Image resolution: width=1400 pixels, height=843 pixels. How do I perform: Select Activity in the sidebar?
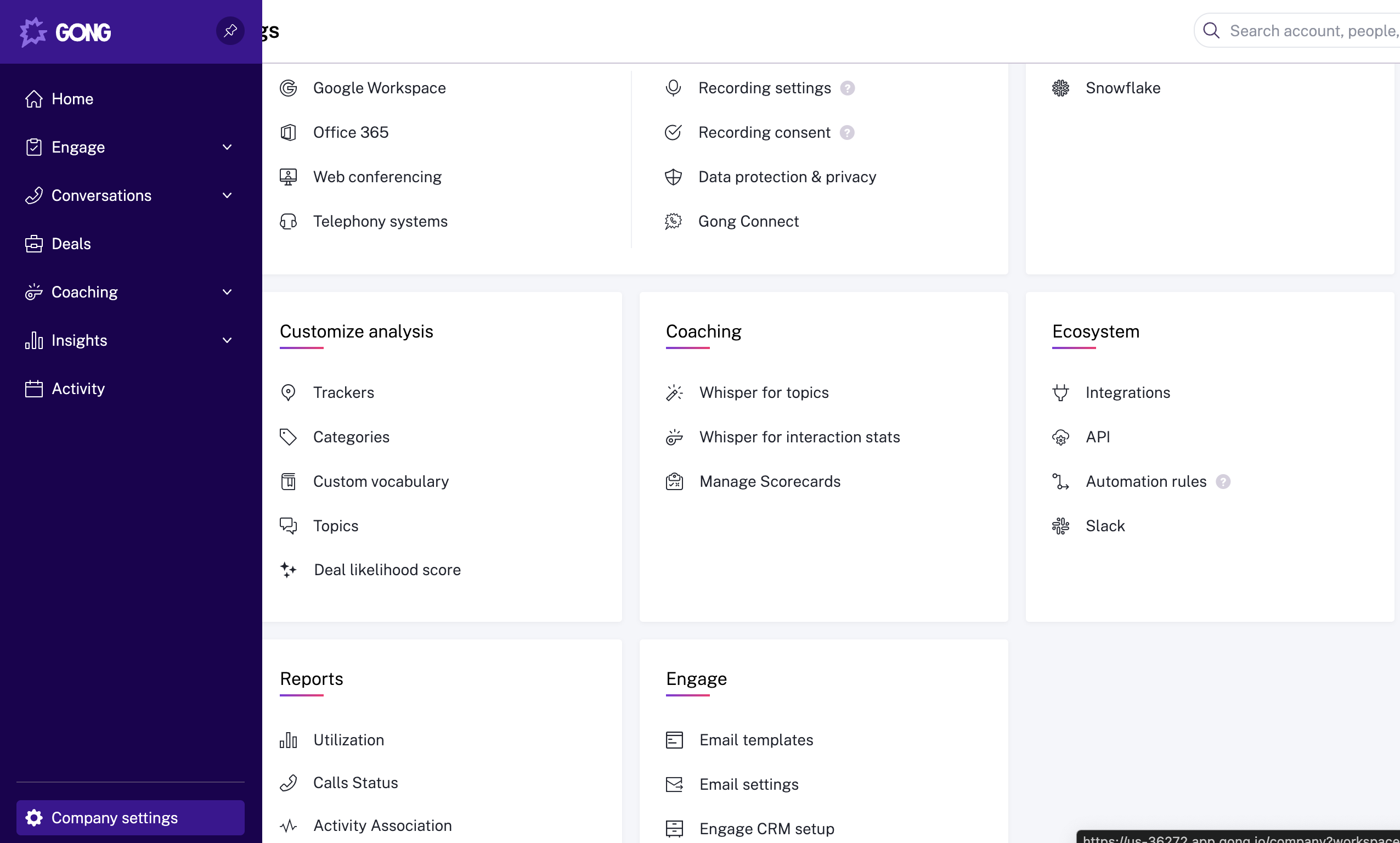pyautogui.click(x=79, y=388)
